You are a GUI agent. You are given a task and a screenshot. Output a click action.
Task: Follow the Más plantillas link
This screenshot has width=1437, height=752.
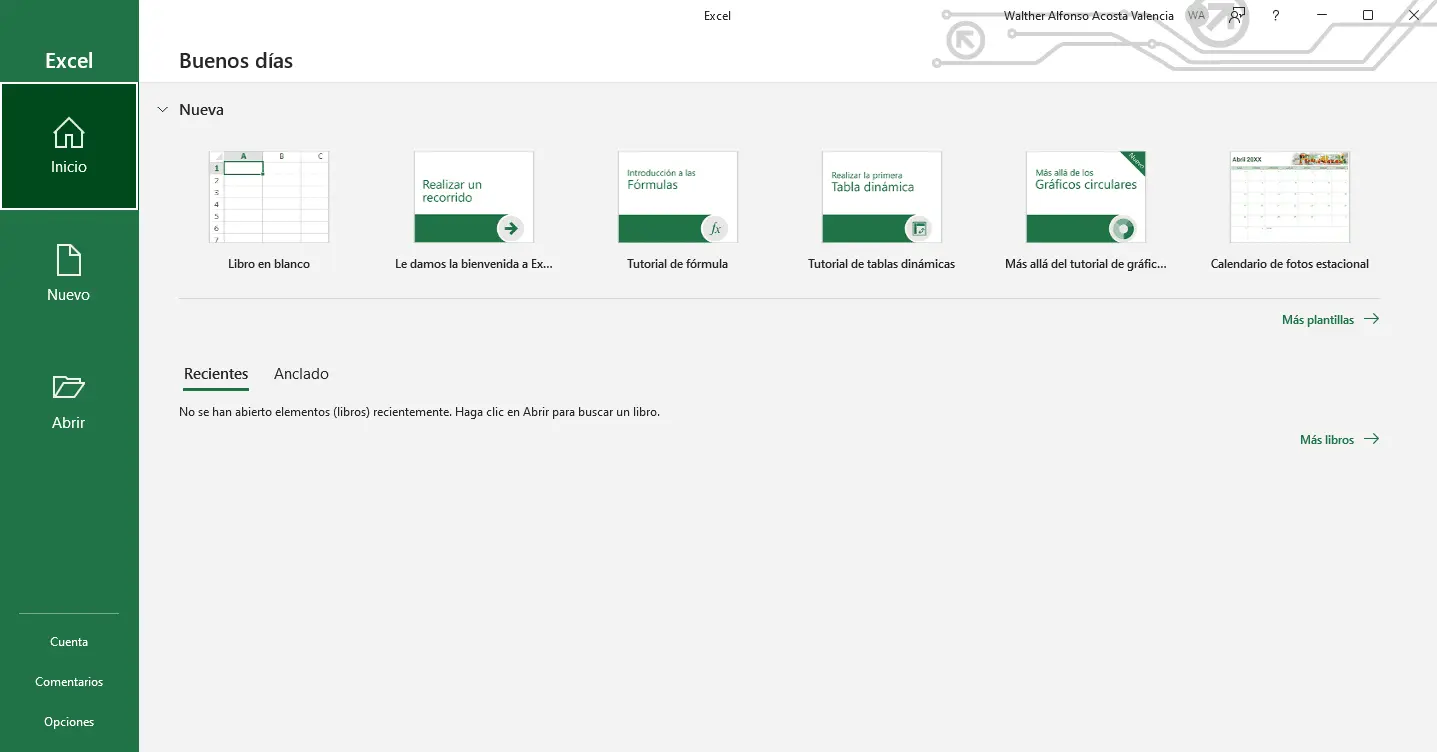(x=1330, y=320)
